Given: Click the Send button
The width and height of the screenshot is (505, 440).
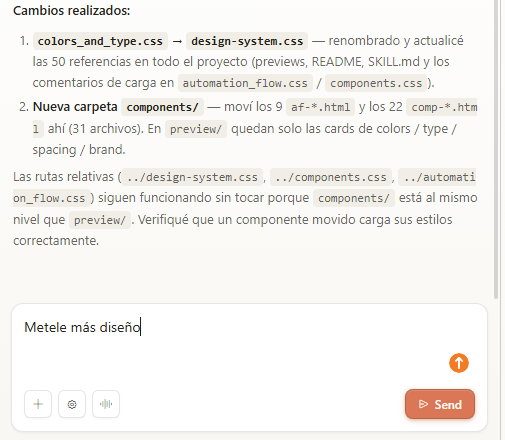Looking at the screenshot, I should (x=440, y=404).
